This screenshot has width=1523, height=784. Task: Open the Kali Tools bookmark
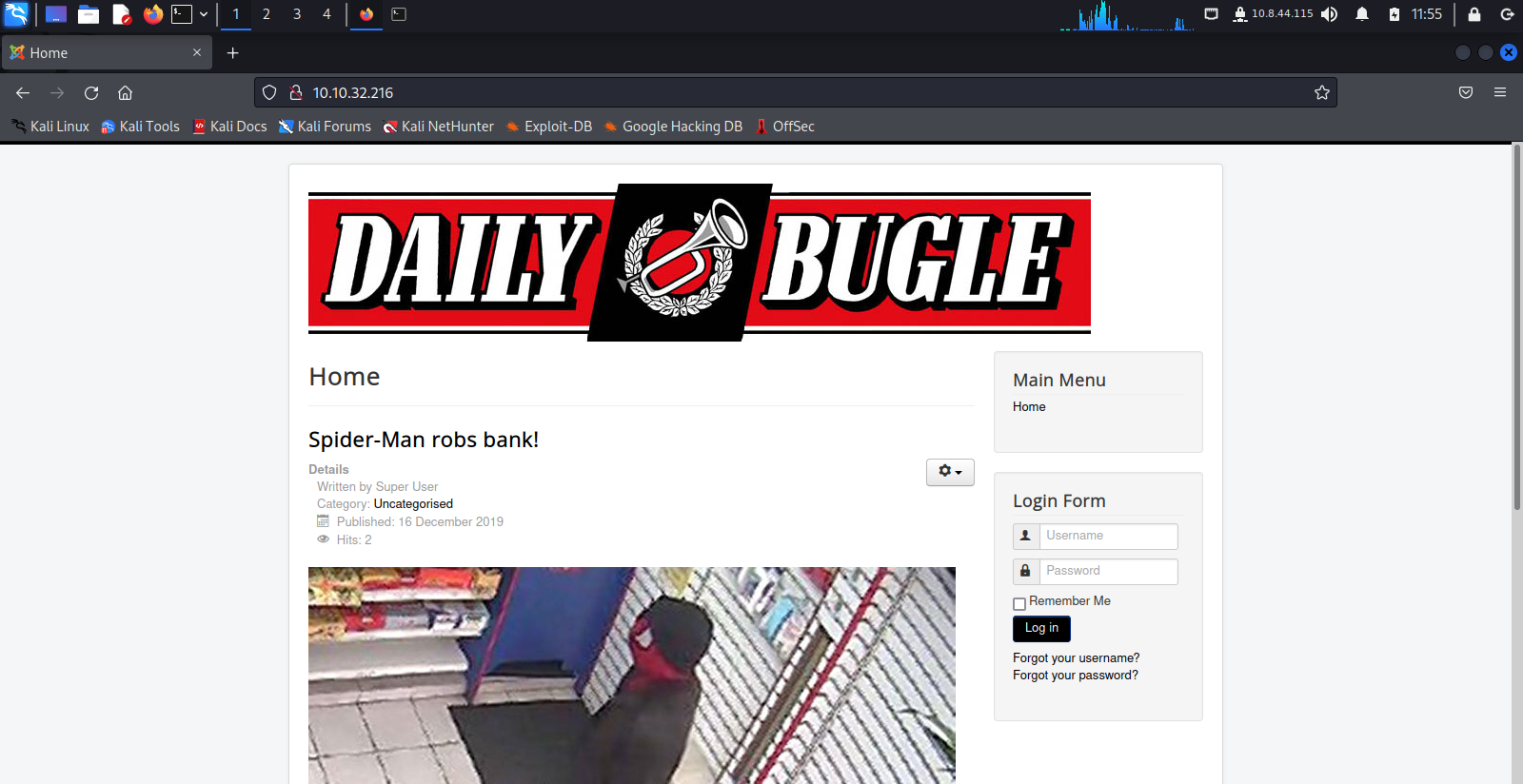coord(140,127)
